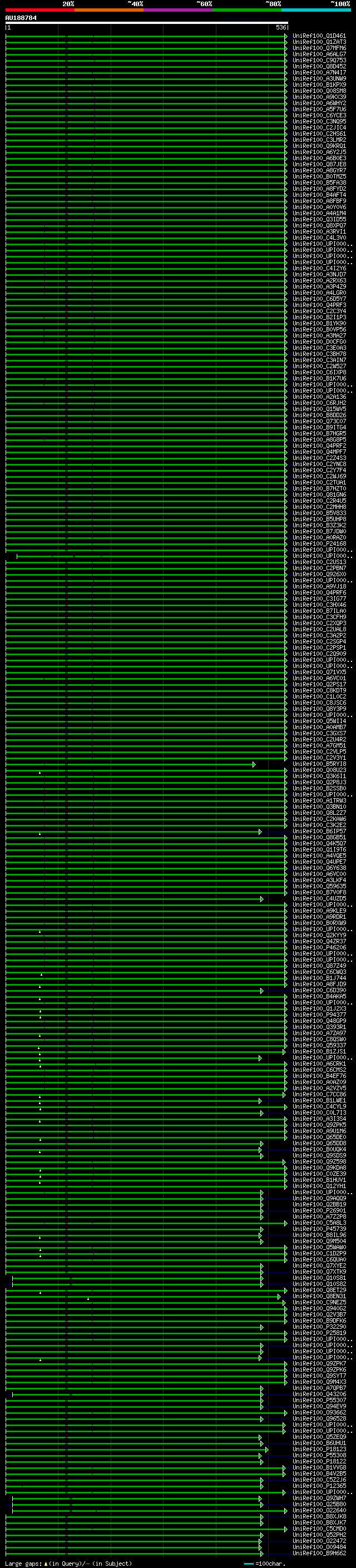
Task: Click the white query sequence ruler bar
Action: tap(147, 22)
